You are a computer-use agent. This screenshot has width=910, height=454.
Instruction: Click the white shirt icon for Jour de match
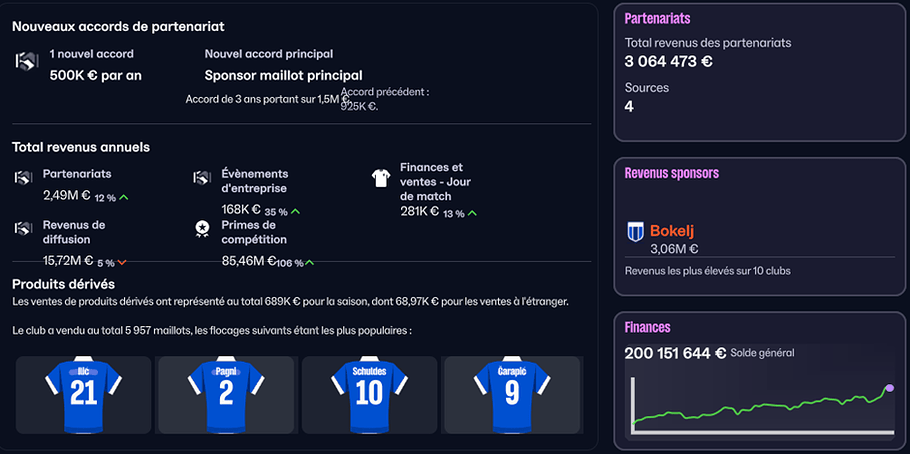pyautogui.click(x=381, y=178)
